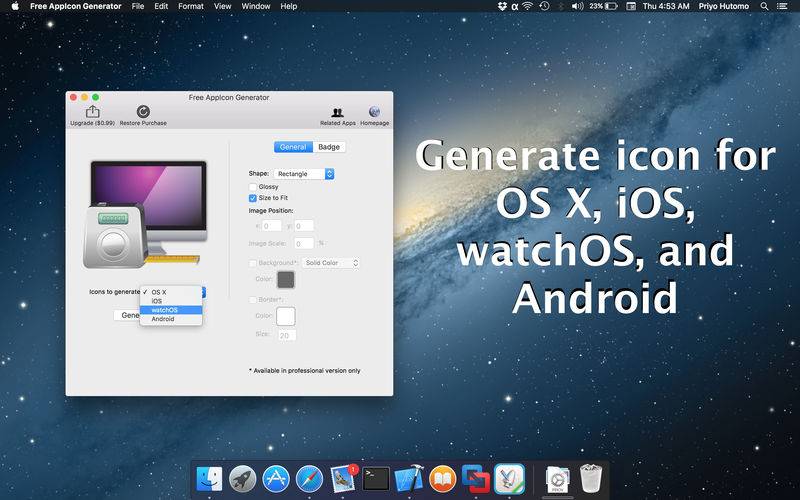The width and height of the screenshot is (800, 500).
Task: Open the Homepage globe icon
Action: (x=374, y=112)
